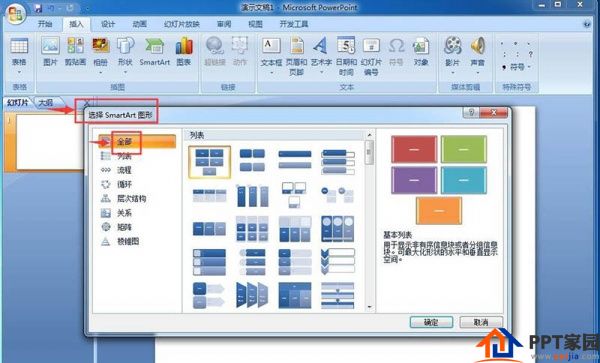Insert 日期和时间 date and time
600x363 pixels.
[x=346, y=56]
